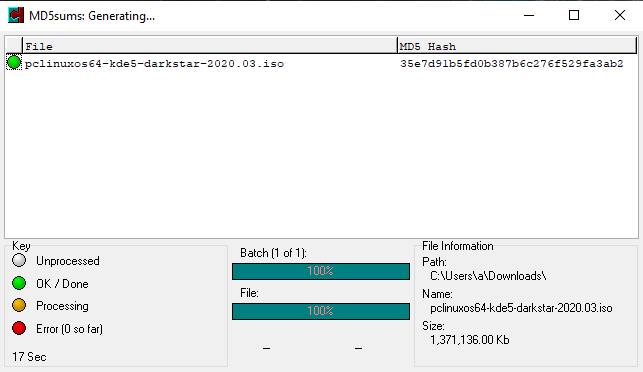Click the green status dot beside pclinuxos64 file

(x=14, y=63)
